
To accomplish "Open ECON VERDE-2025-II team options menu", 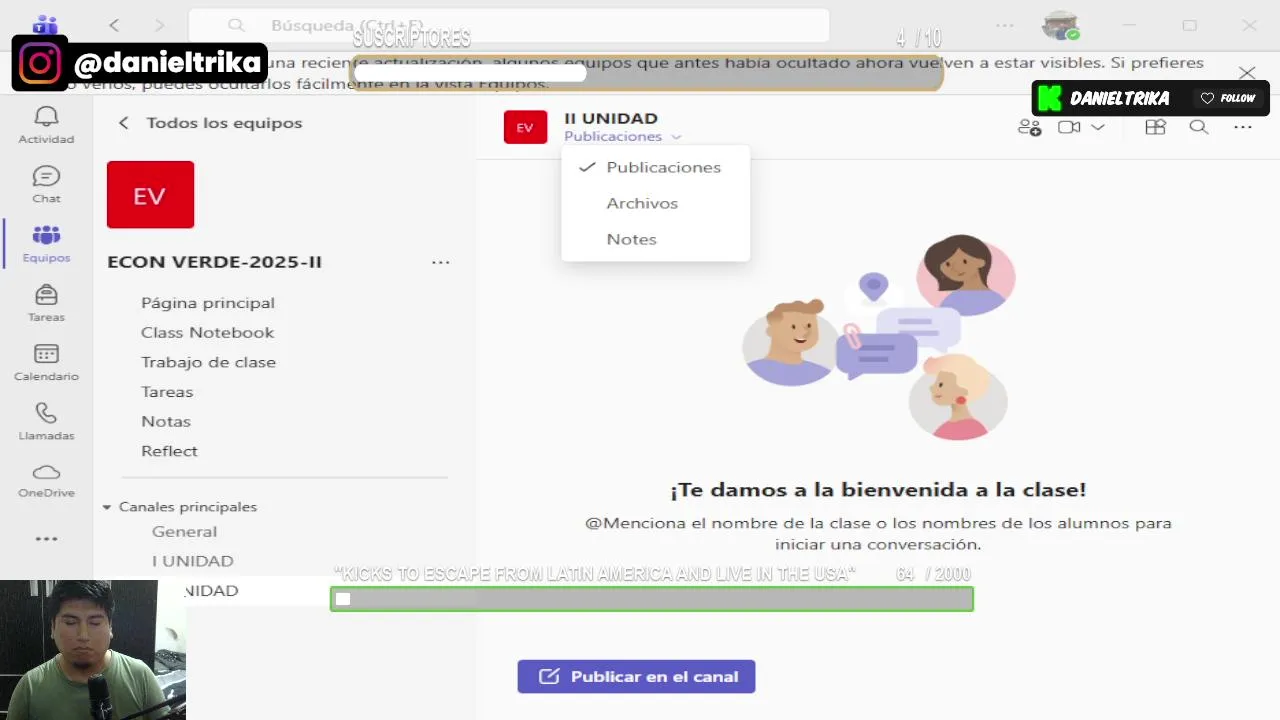I will tap(440, 262).
